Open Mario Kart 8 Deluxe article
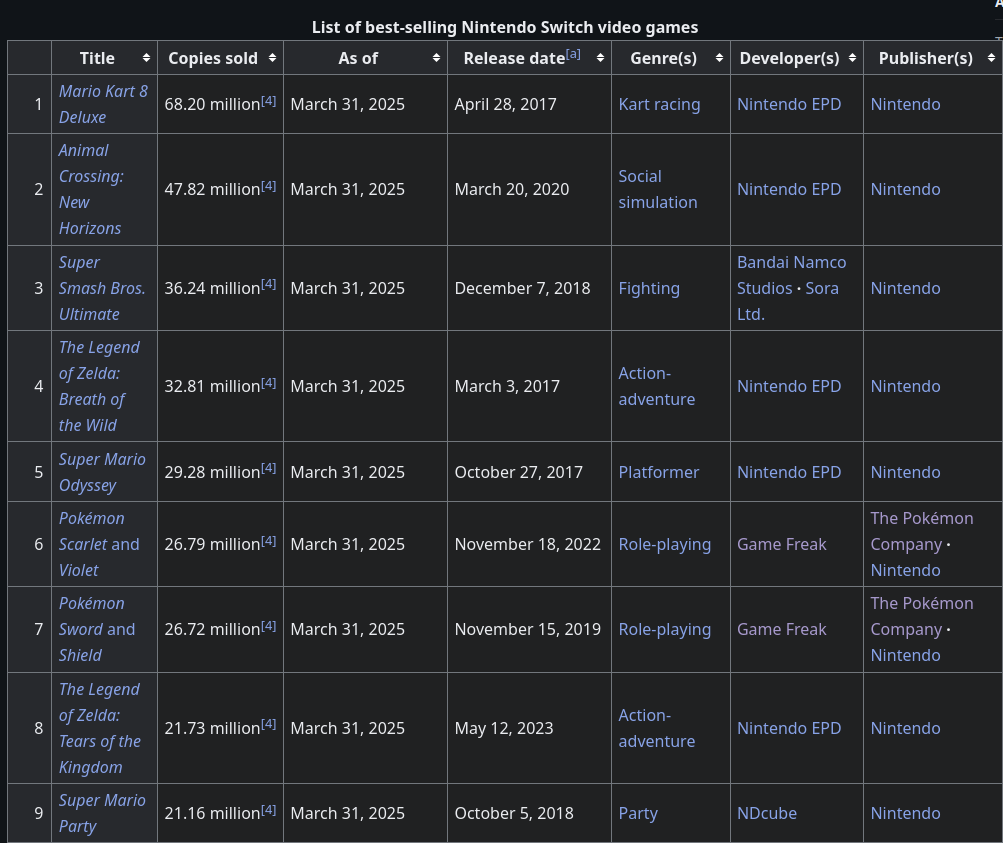This screenshot has height=843, width=1003. (103, 104)
